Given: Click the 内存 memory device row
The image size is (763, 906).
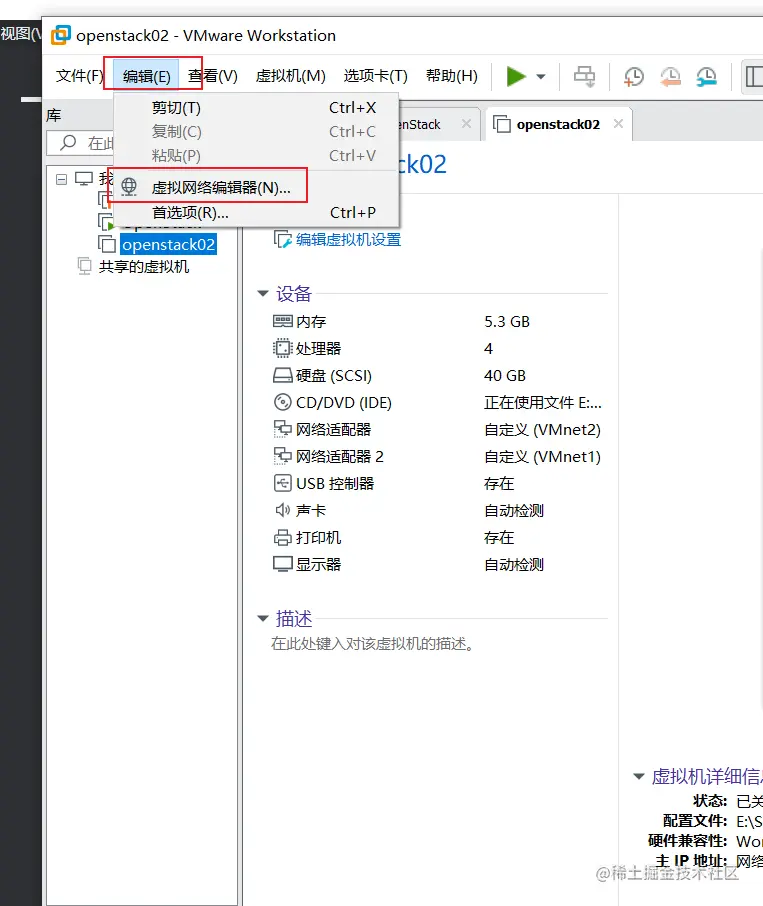Looking at the screenshot, I should pyautogui.click(x=437, y=321).
